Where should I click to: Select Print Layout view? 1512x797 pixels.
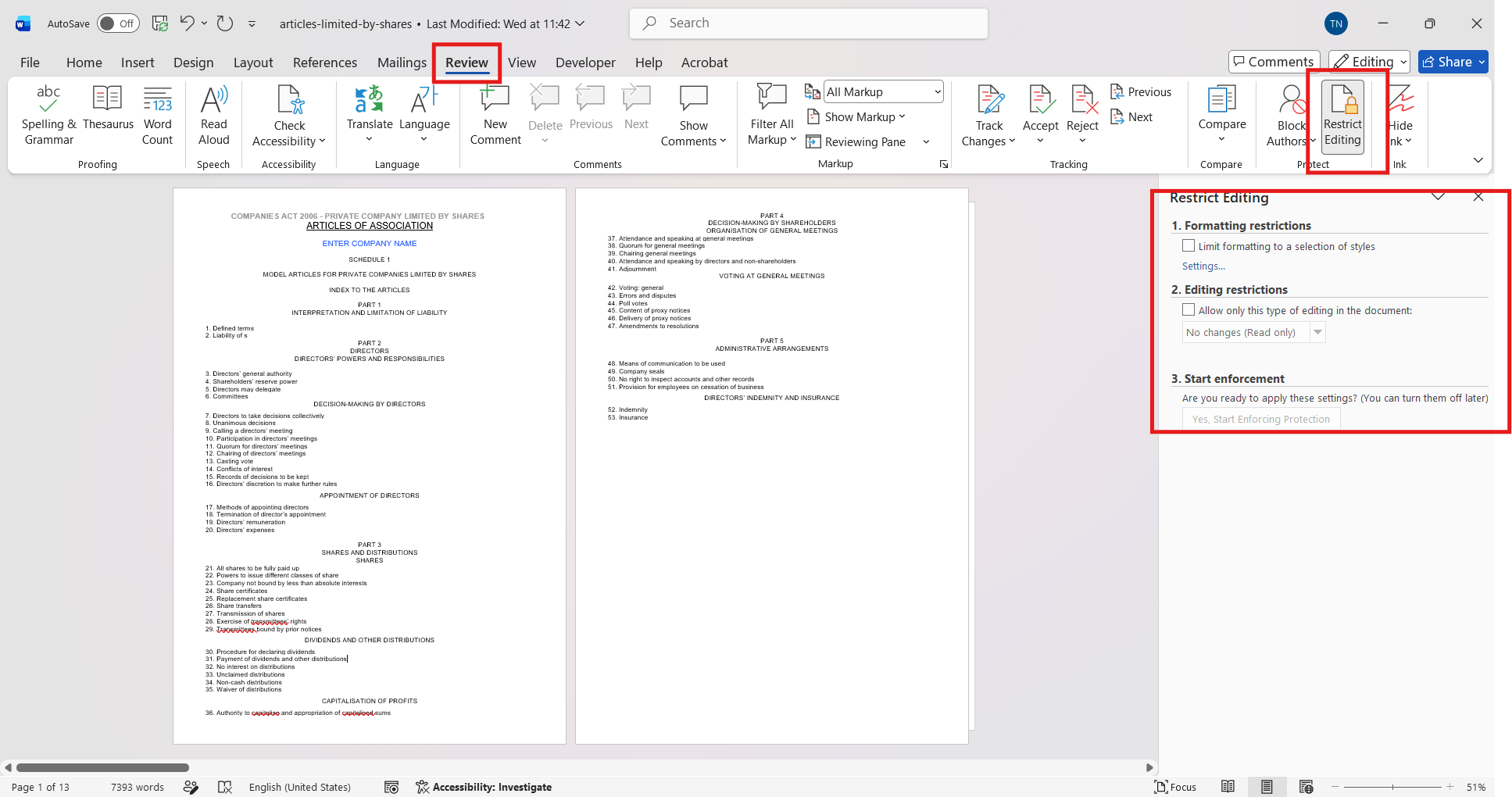(1267, 787)
